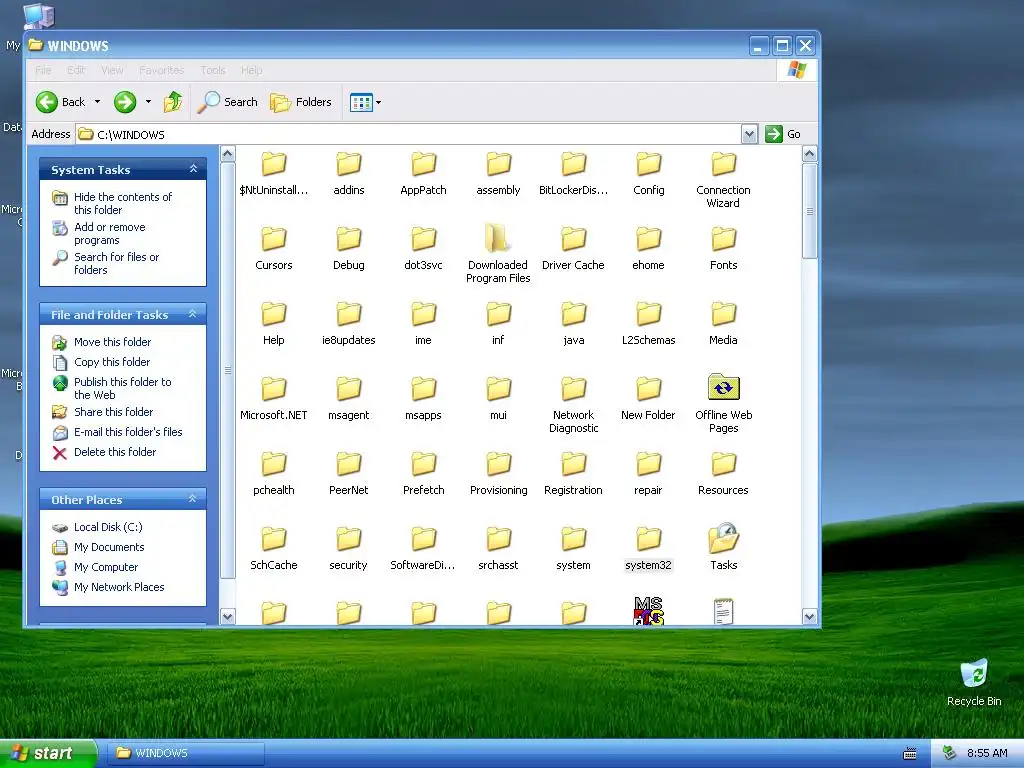Expand the Back history dropdown arrow
This screenshot has width=1024, height=768.
[97, 102]
